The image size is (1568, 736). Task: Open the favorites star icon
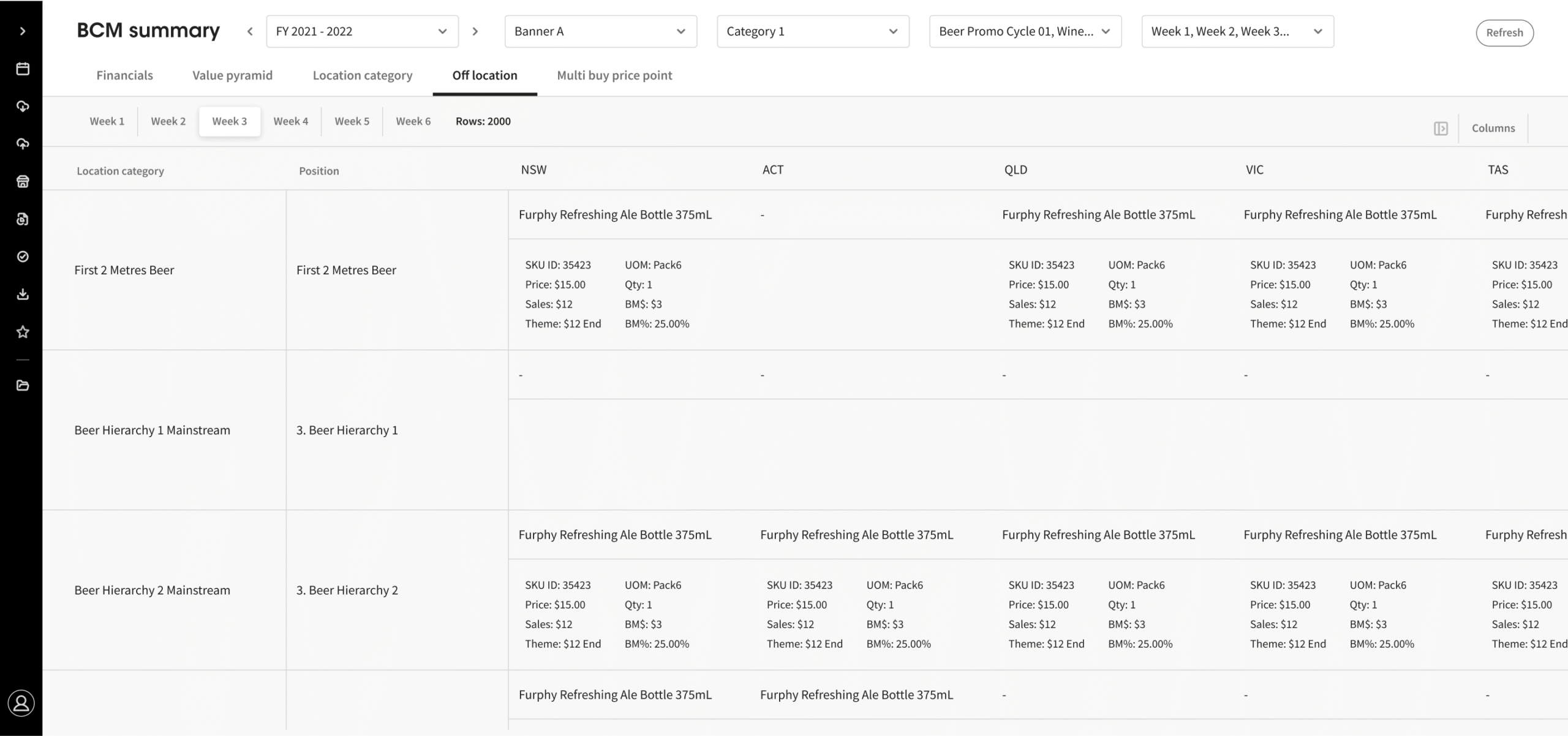tap(23, 332)
